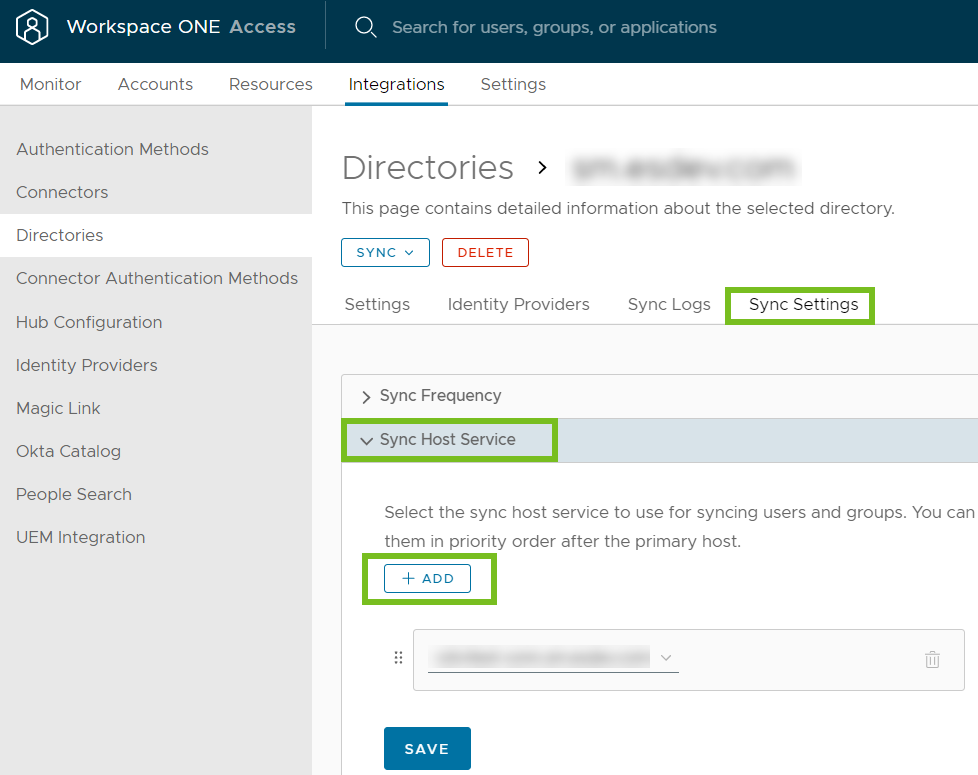This screenshot has height=775, width=978.
Task: Open the SYNC dropdown button
Action: [x=385, y=253]
